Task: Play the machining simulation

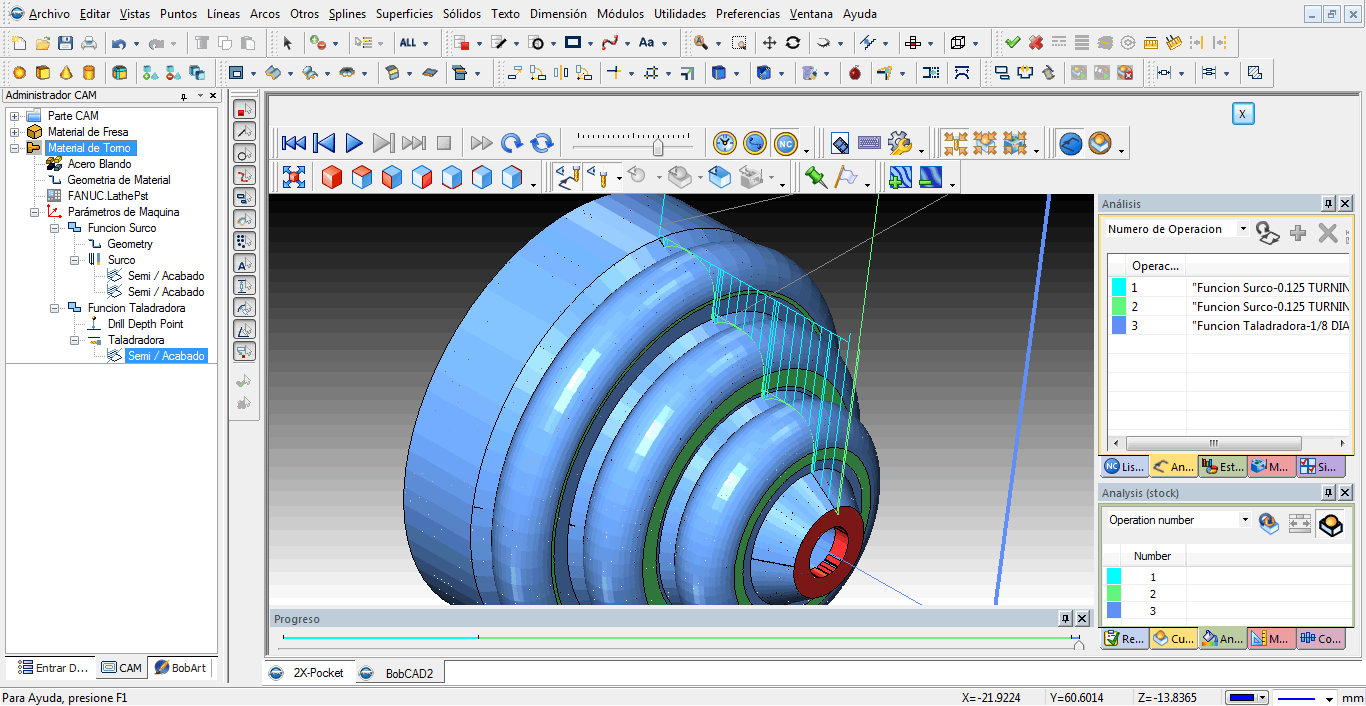Action: (354, 142)
